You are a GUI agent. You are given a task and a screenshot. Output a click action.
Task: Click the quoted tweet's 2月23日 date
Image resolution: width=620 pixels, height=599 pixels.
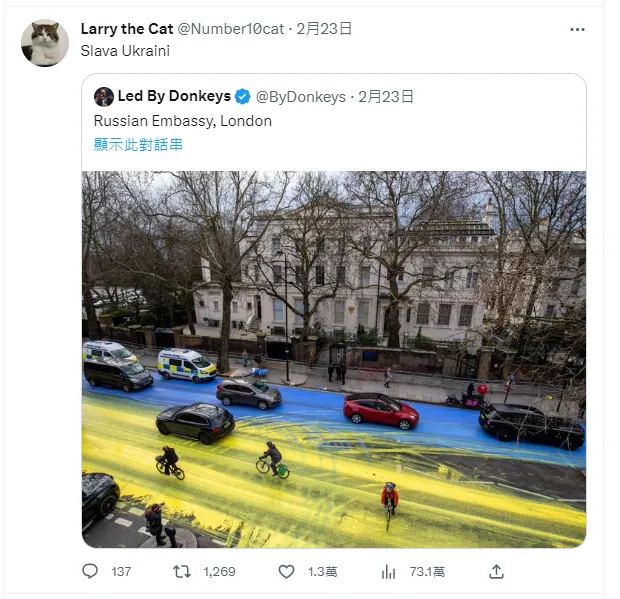[386, 97]
